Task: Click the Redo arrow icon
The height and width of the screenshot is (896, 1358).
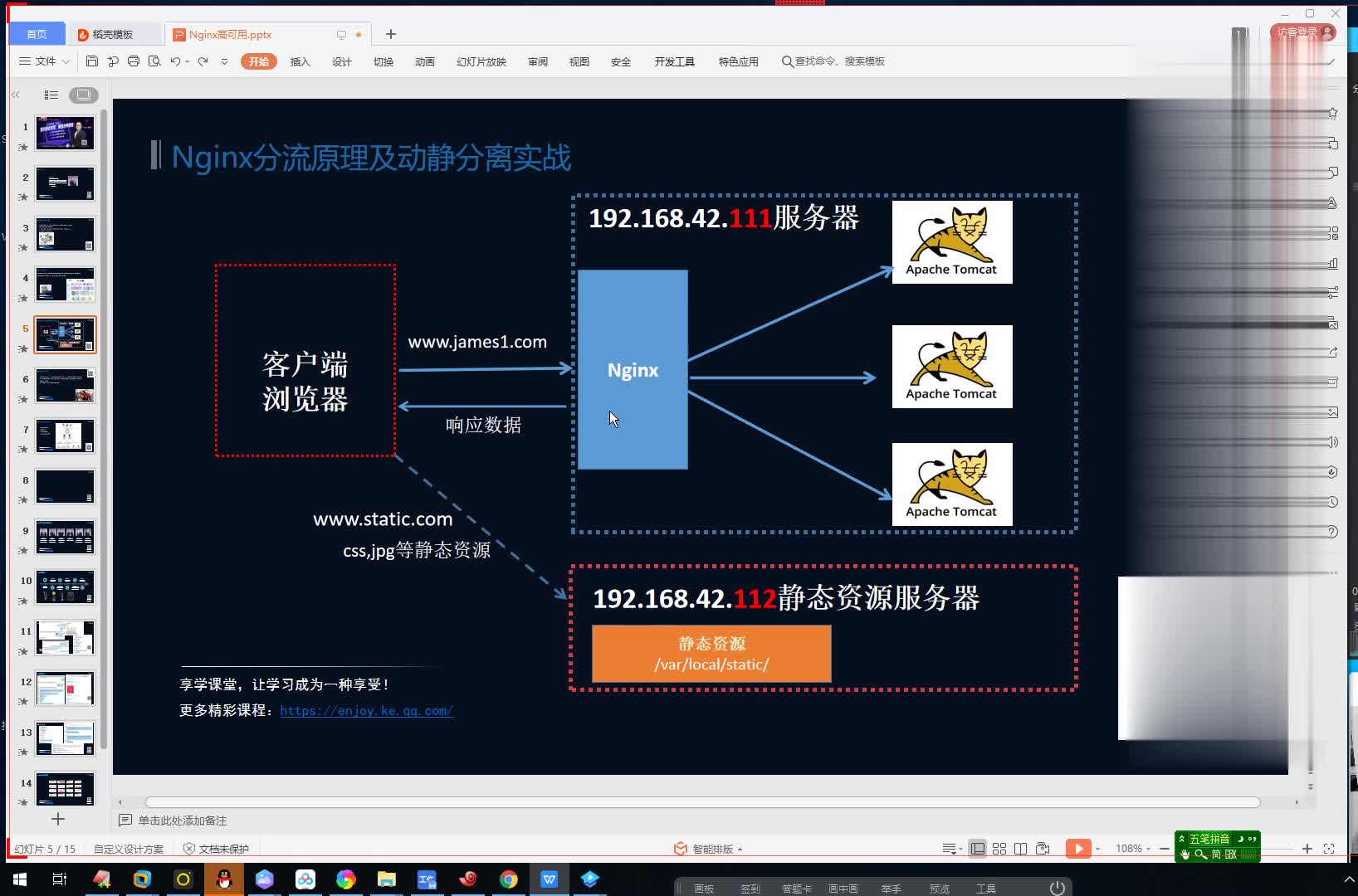Action: [x=203, y=61]
